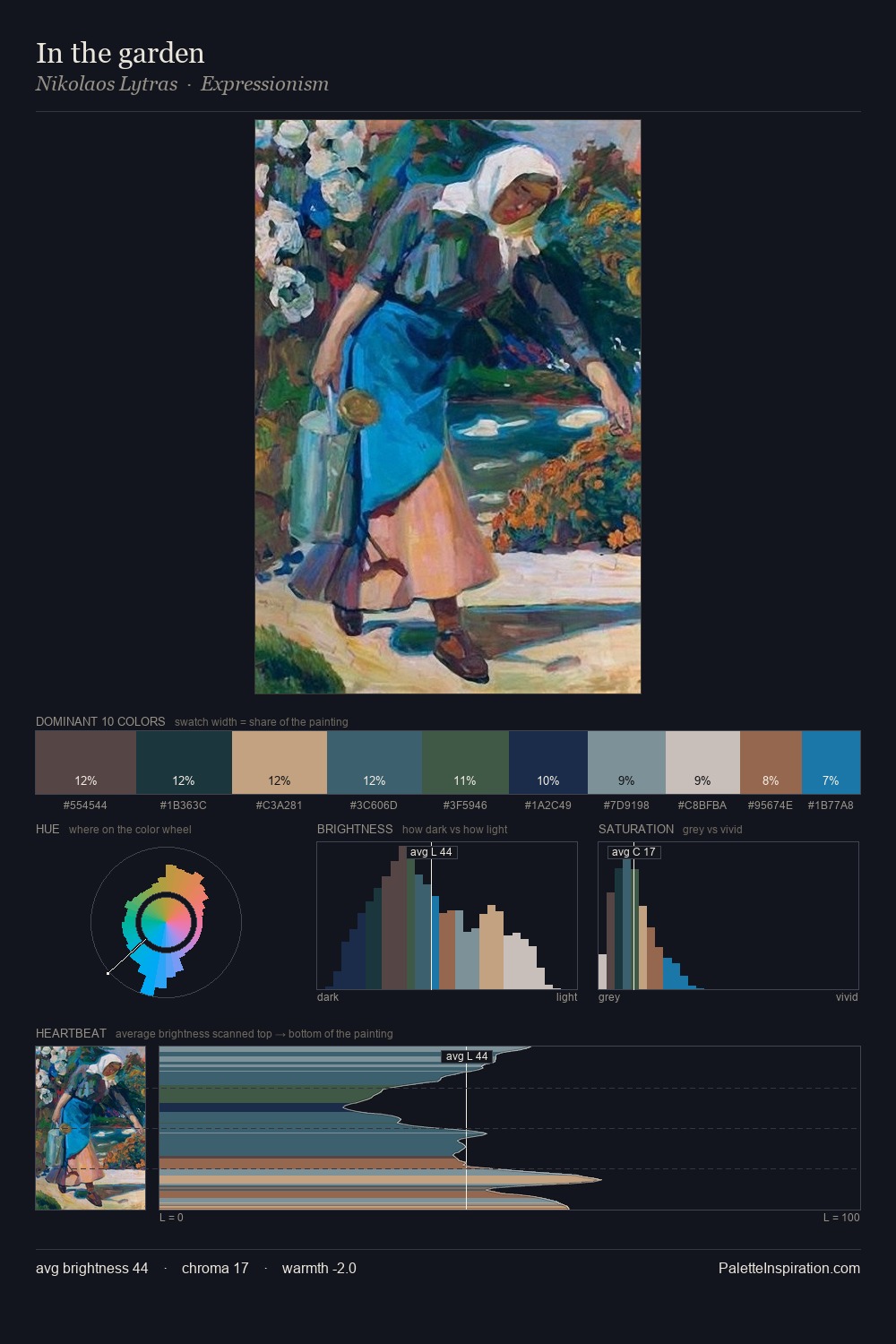The height and width of the screenshot is (1344, 896).
Task: Click the 'L = 100' heartbeat axis label
Action: click(x=841, y=1217)
